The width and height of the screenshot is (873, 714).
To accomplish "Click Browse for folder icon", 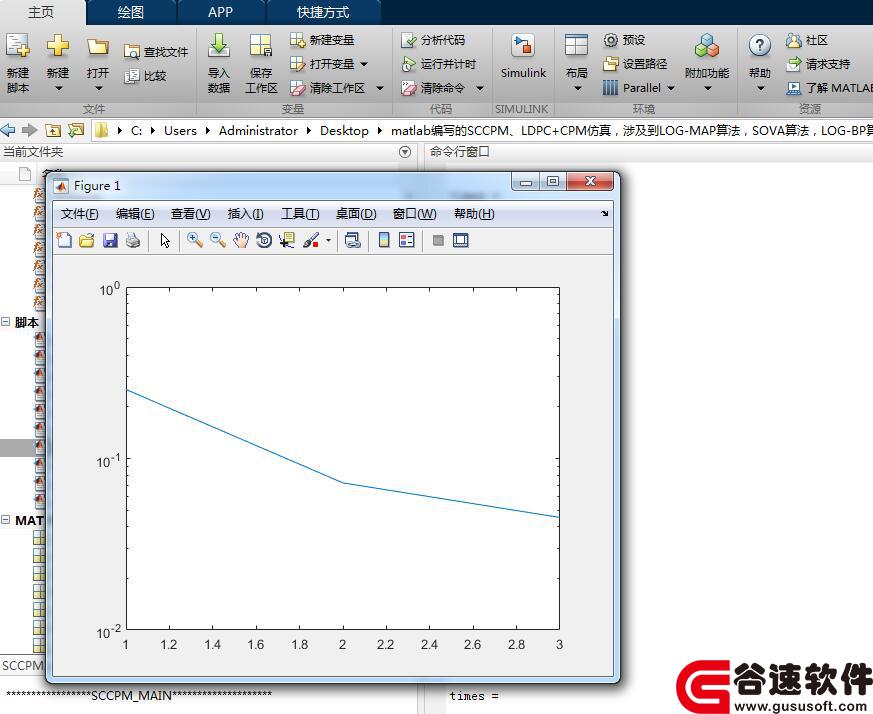I will click(75, 130).
